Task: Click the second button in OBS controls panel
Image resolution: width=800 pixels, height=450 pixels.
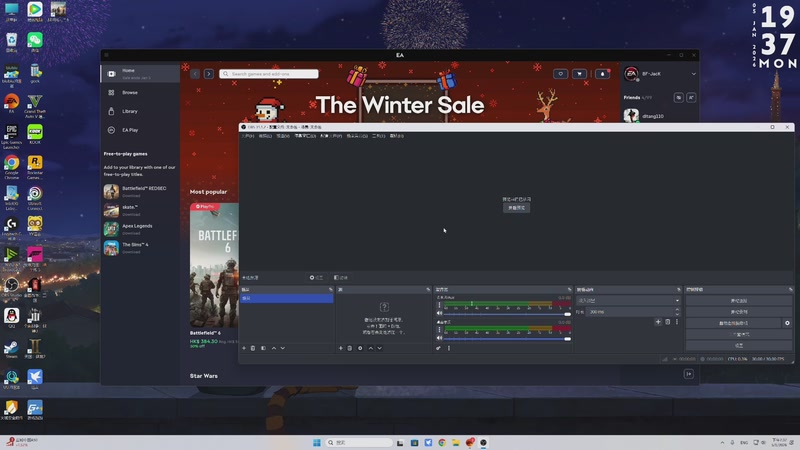Action: coord(738,312)
